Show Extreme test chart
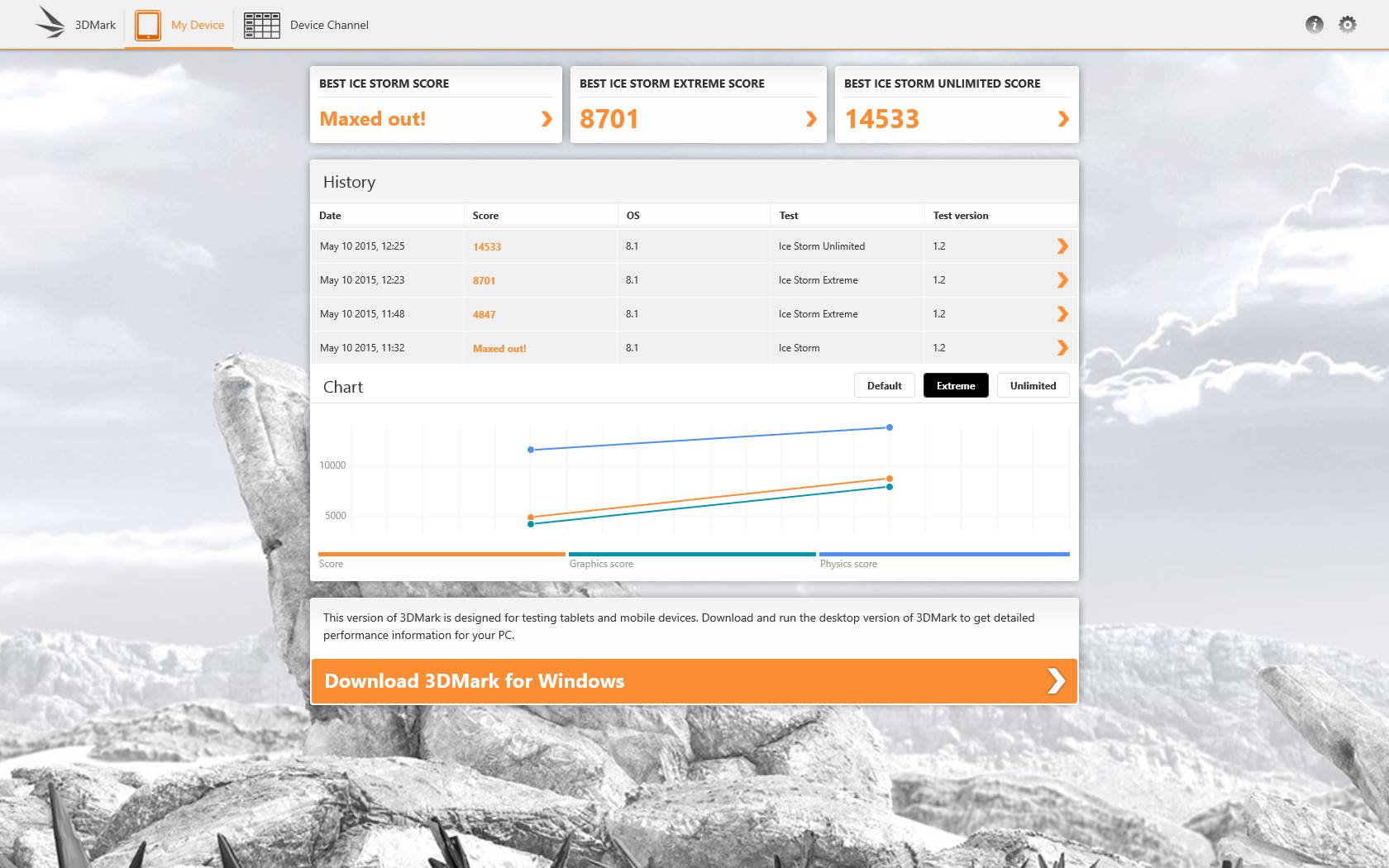 (956, 386)
